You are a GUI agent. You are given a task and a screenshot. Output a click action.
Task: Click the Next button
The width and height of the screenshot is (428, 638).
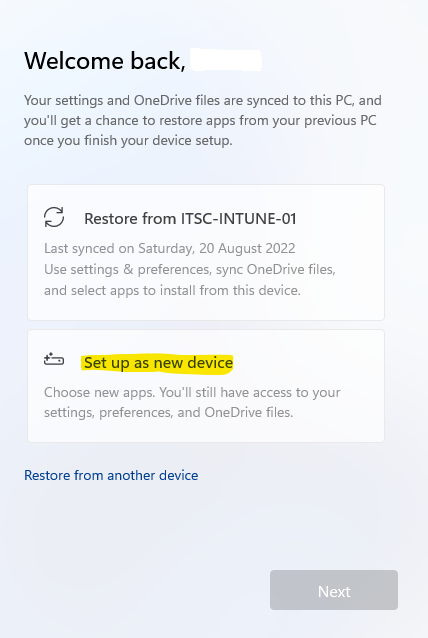(334, 590)
